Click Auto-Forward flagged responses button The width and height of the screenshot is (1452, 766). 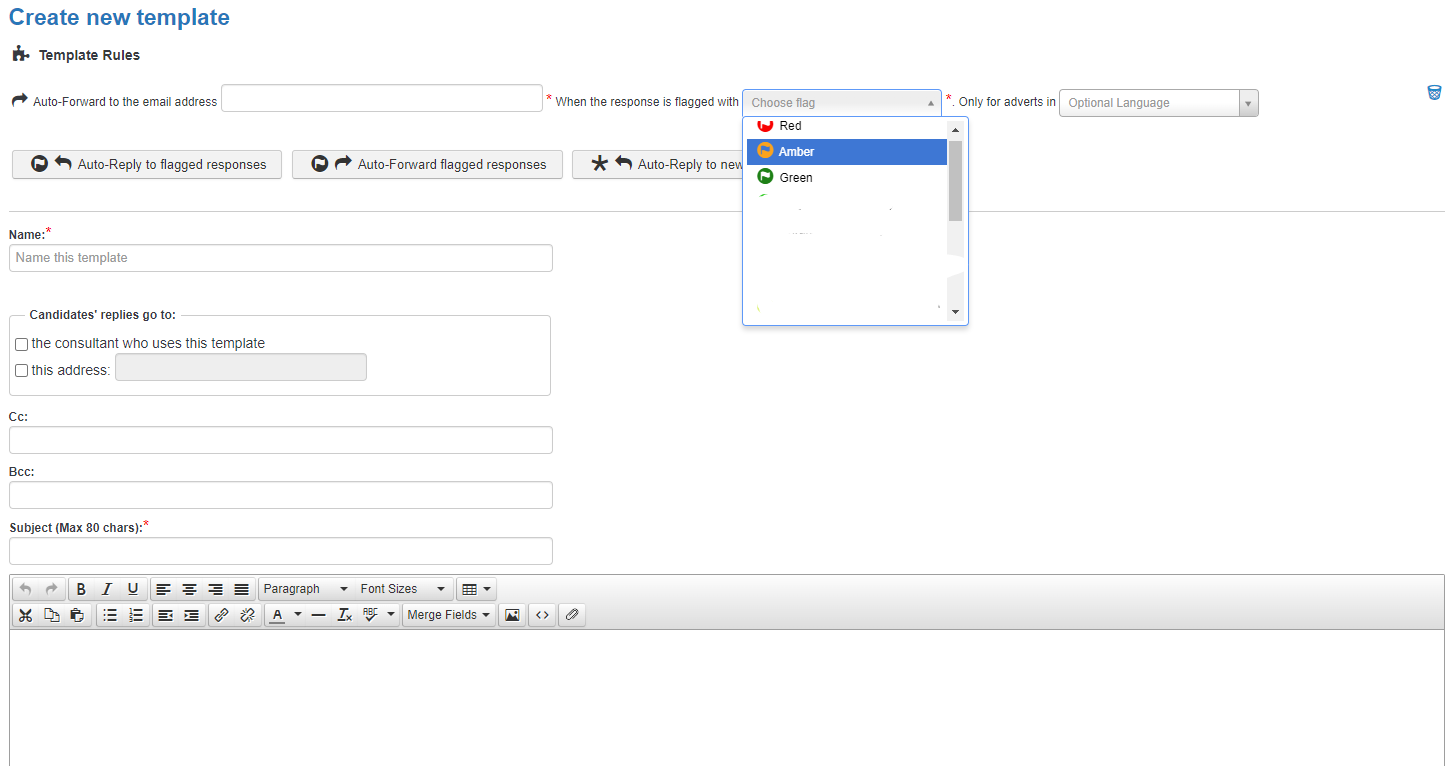coord(427,165)
